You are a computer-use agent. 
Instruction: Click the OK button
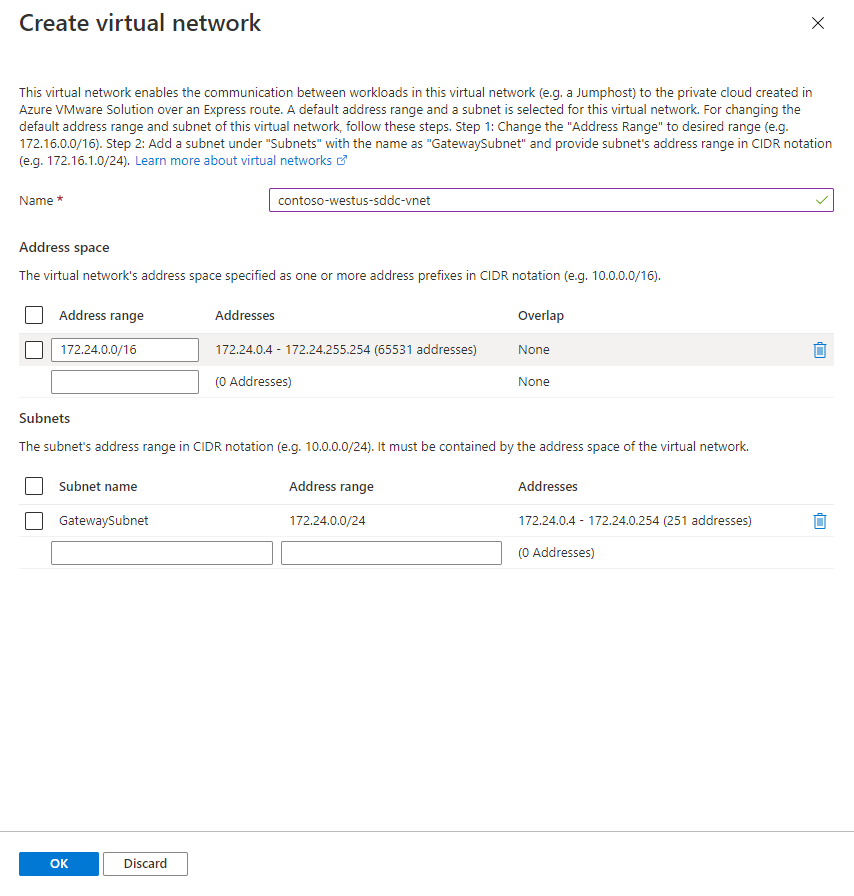pos(58,863)
